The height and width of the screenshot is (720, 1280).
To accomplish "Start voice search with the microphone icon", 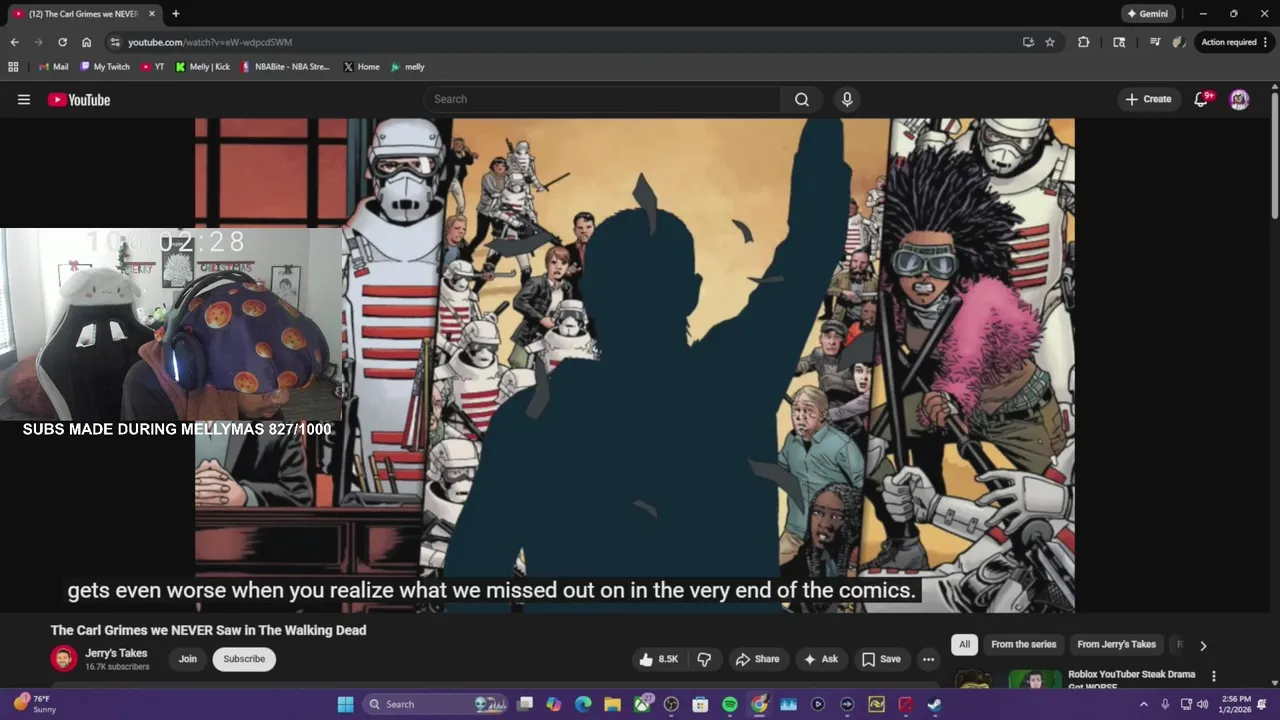I will (847, 99).
